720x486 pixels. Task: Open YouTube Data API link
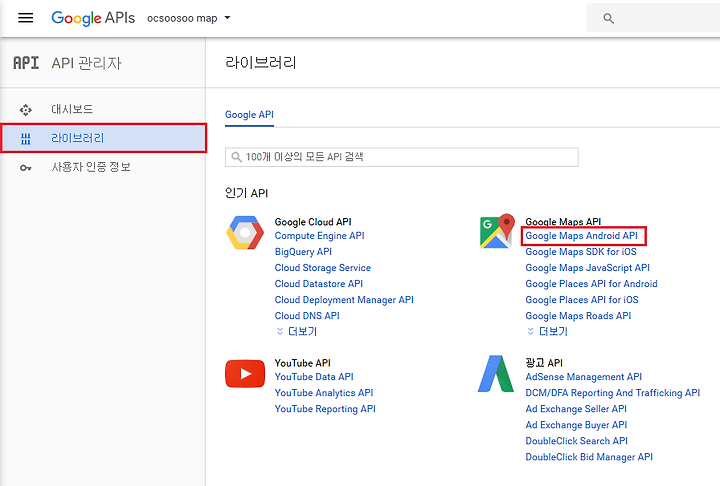(x=314, y=377)
